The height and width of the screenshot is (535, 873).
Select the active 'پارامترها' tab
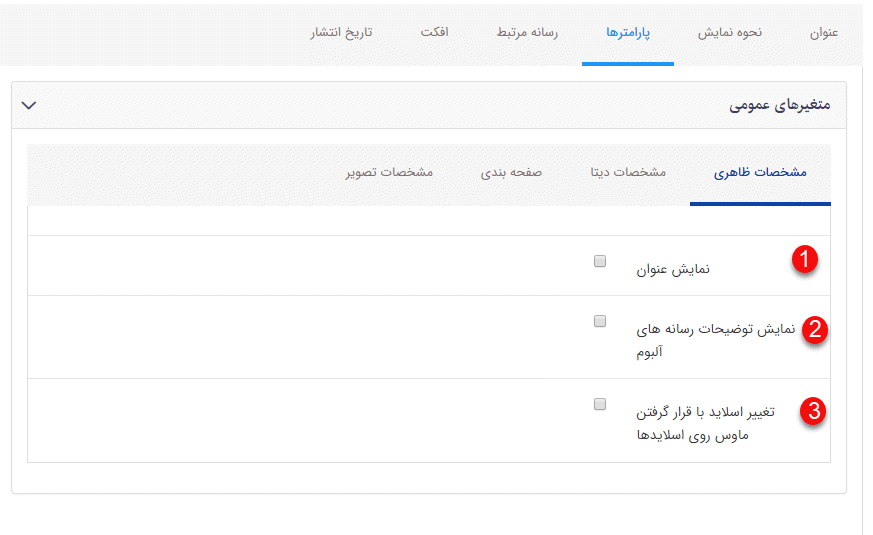(628, 32)
